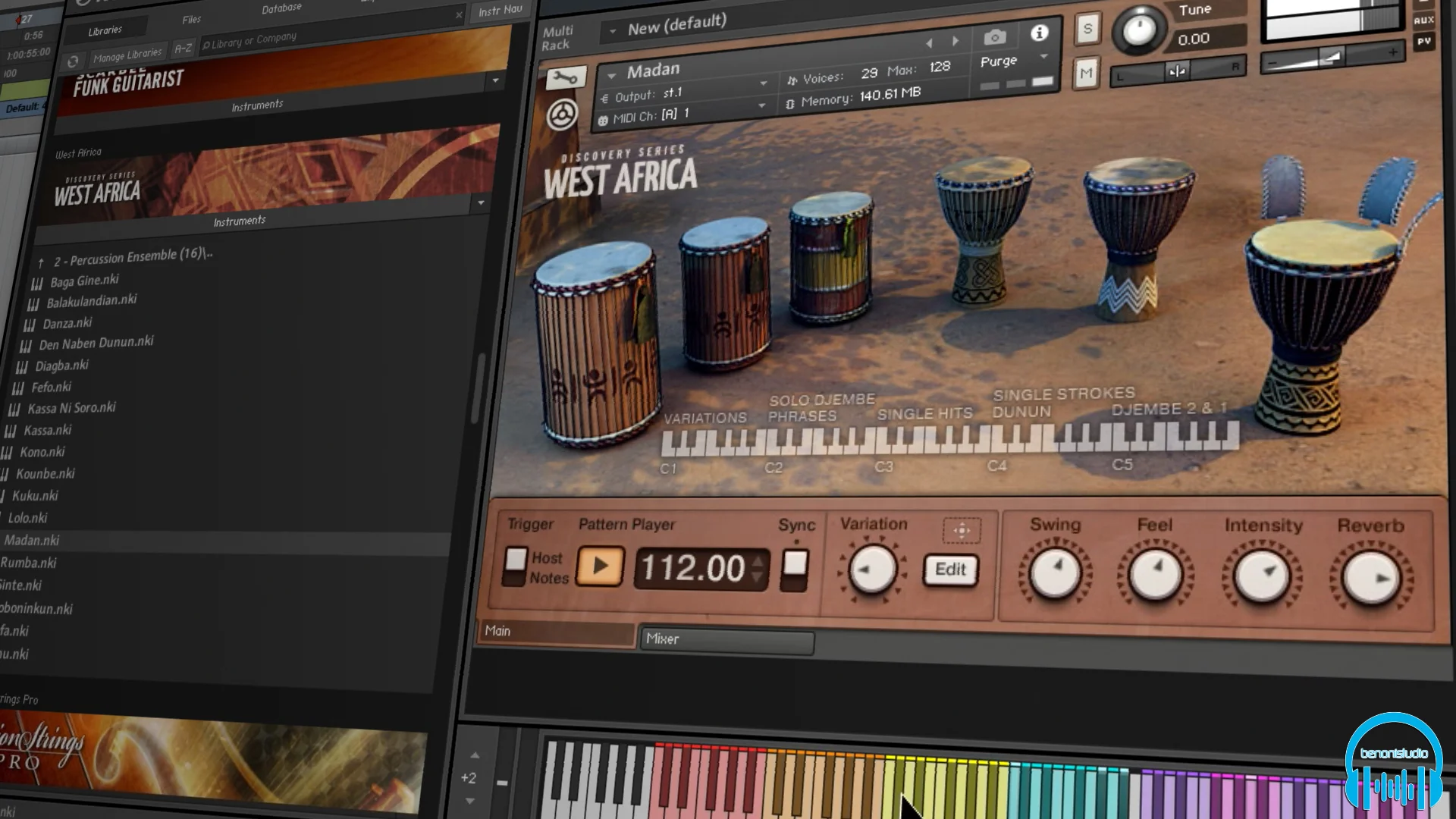Select Kassa Ni Soro.nki
This screenshot has width=1456, height=819.
(x=71, y=409)
